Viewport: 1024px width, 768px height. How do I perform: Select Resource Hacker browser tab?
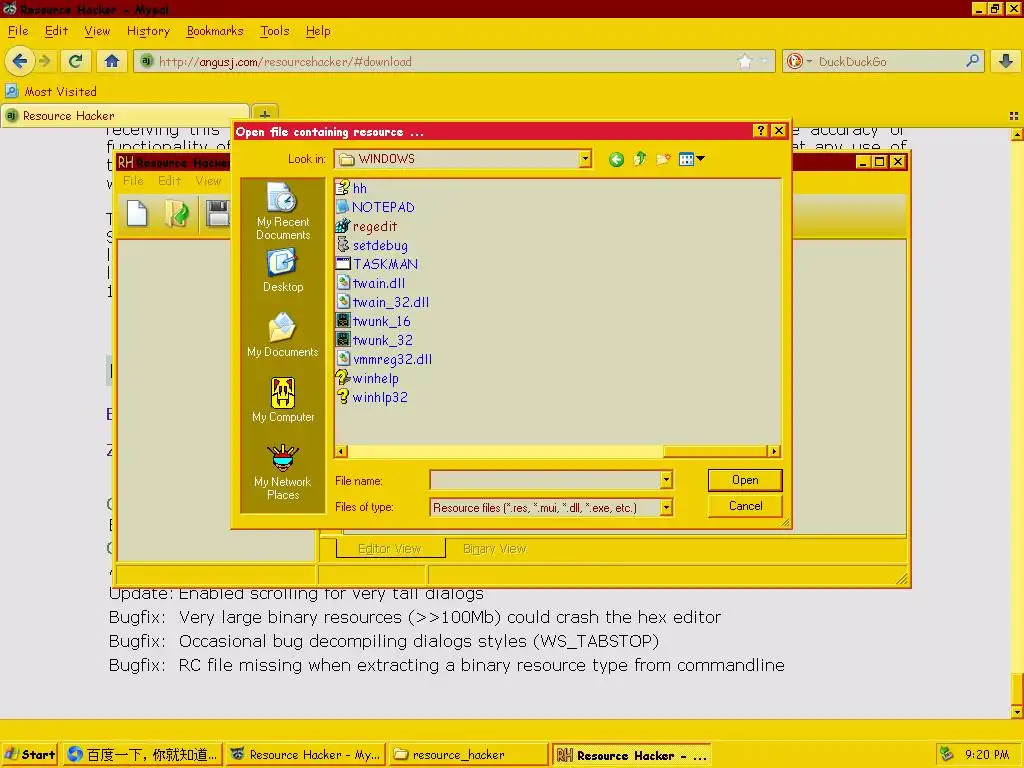[125, 116]
